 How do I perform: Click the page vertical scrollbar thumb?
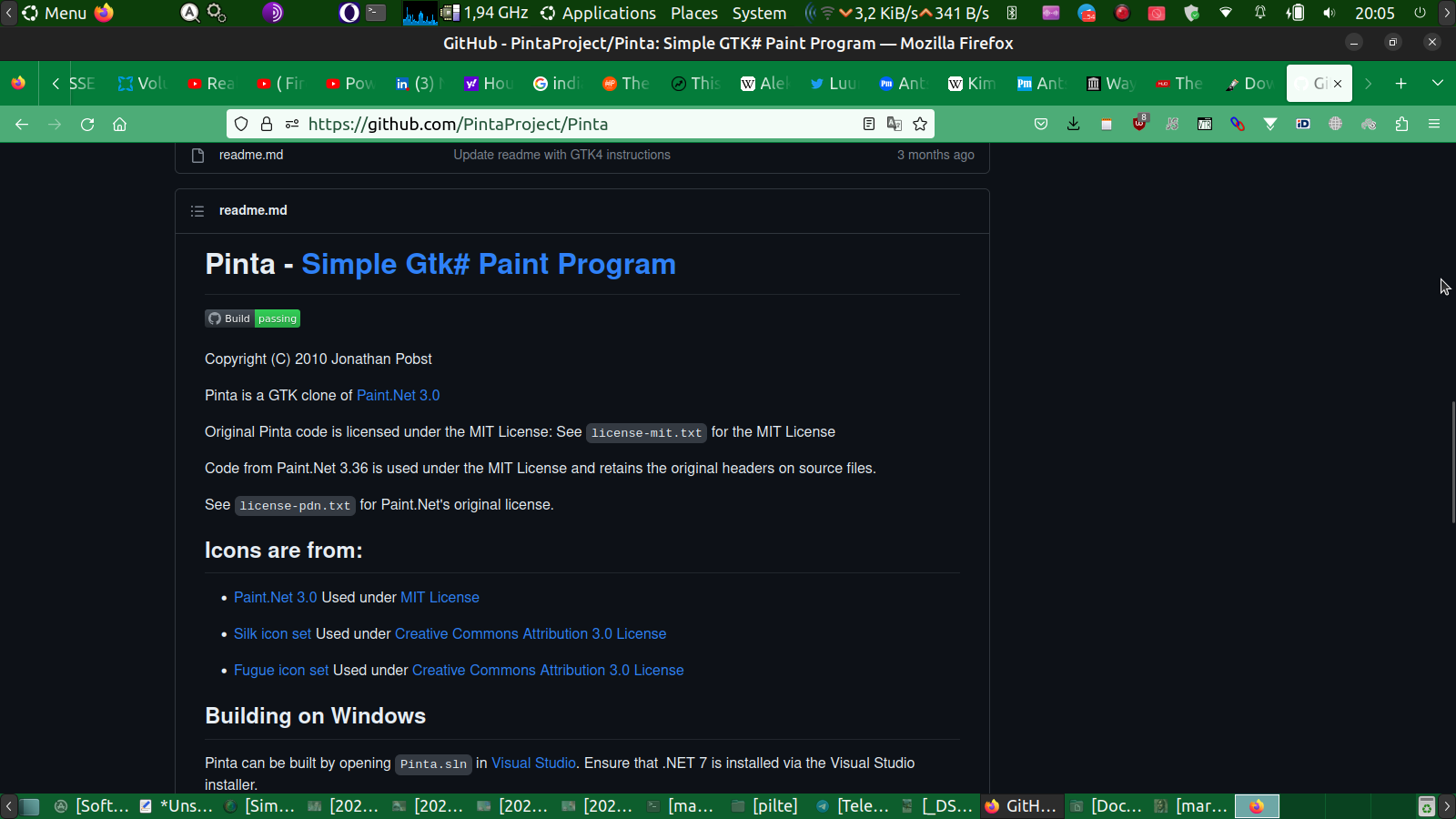[1452, 461]
